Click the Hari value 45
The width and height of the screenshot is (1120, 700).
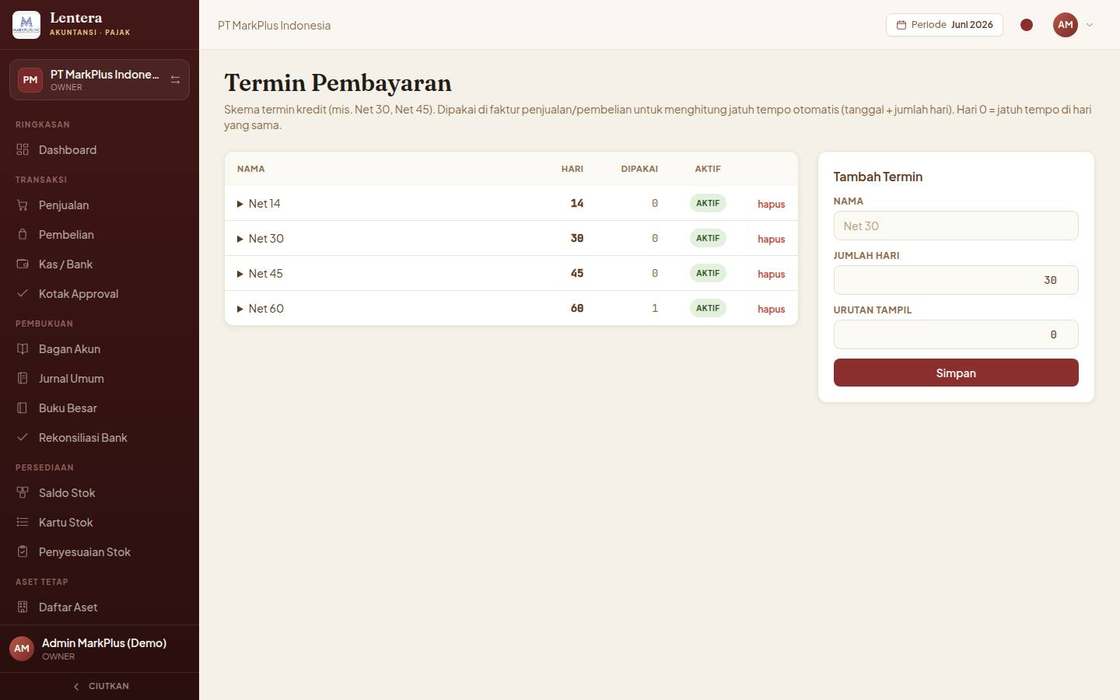[577, 274]
